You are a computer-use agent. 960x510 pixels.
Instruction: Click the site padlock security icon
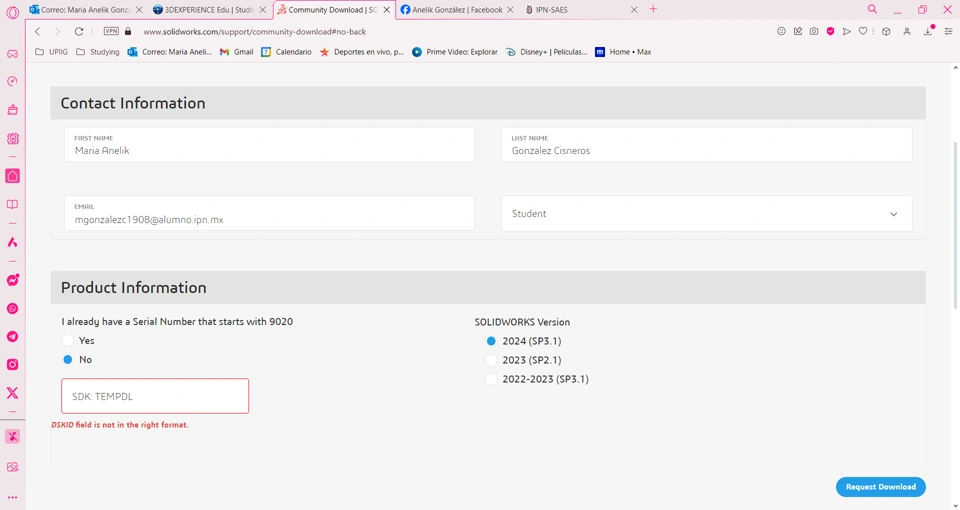(128, 31)
